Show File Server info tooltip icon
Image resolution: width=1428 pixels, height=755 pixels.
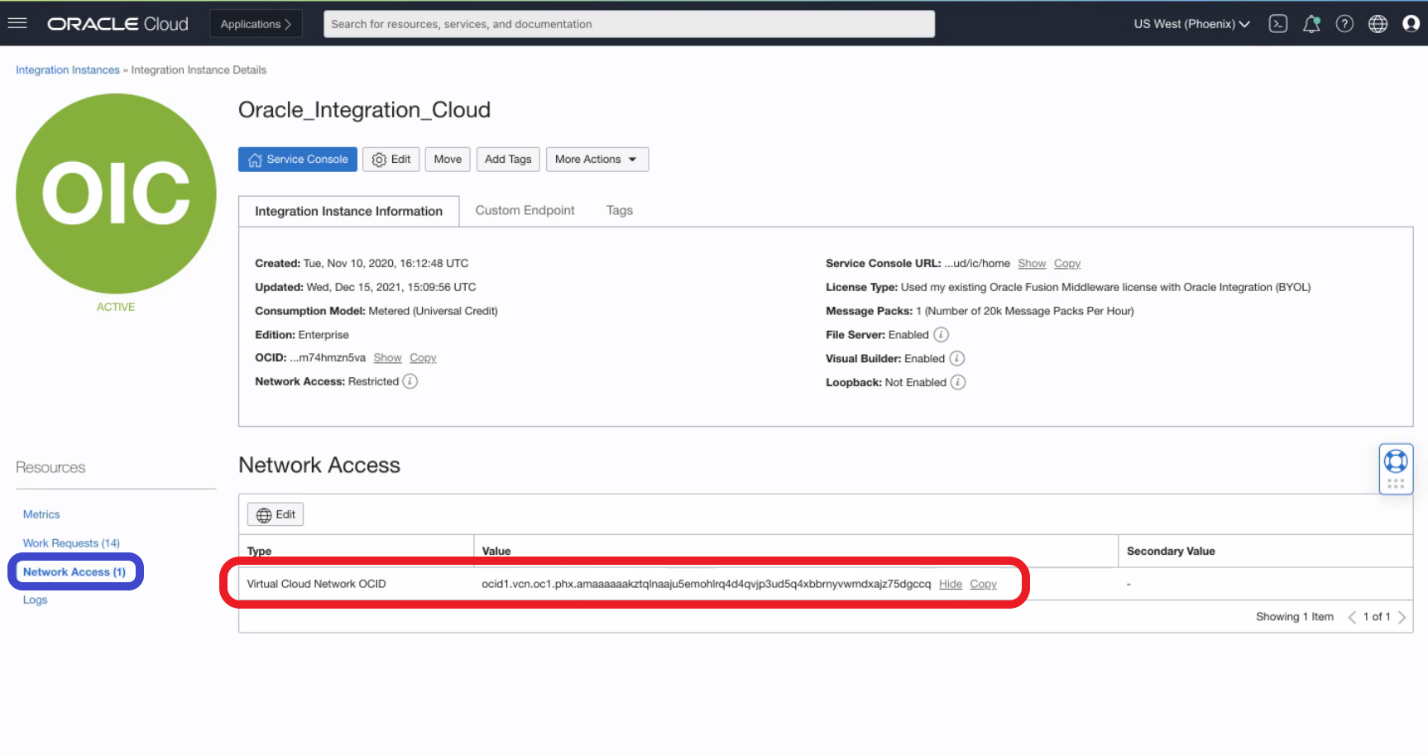pos(941,335)
